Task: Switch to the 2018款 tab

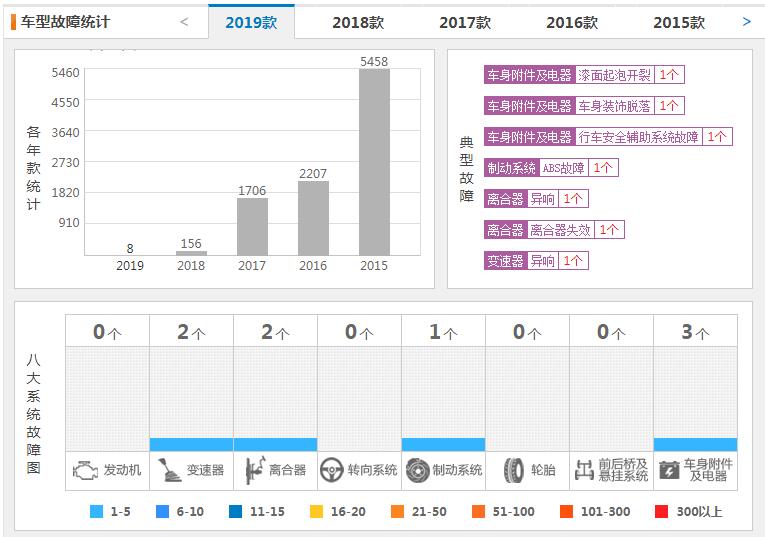Action: 358,22
